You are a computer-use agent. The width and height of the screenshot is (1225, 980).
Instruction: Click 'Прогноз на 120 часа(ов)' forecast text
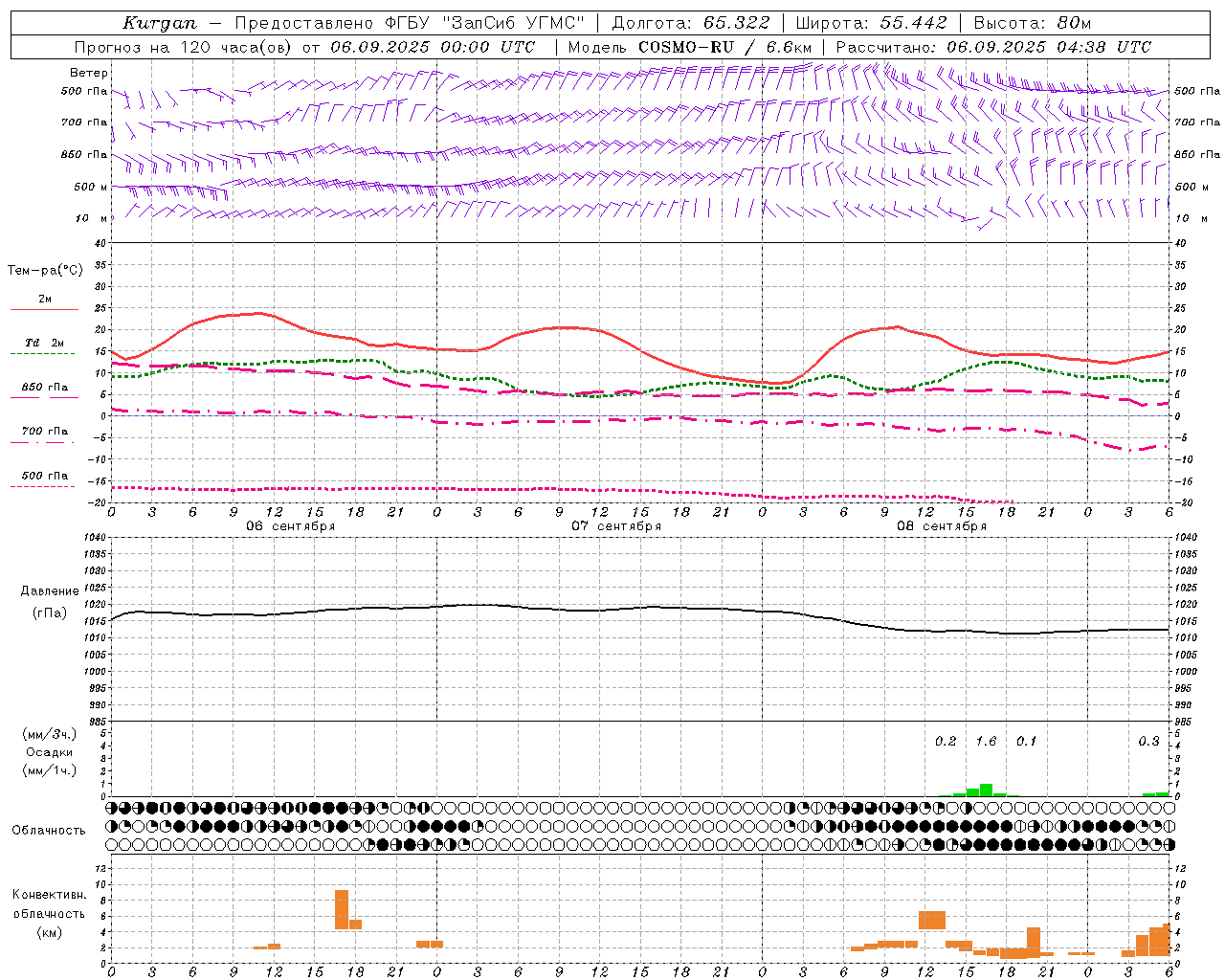coord(183,47)
